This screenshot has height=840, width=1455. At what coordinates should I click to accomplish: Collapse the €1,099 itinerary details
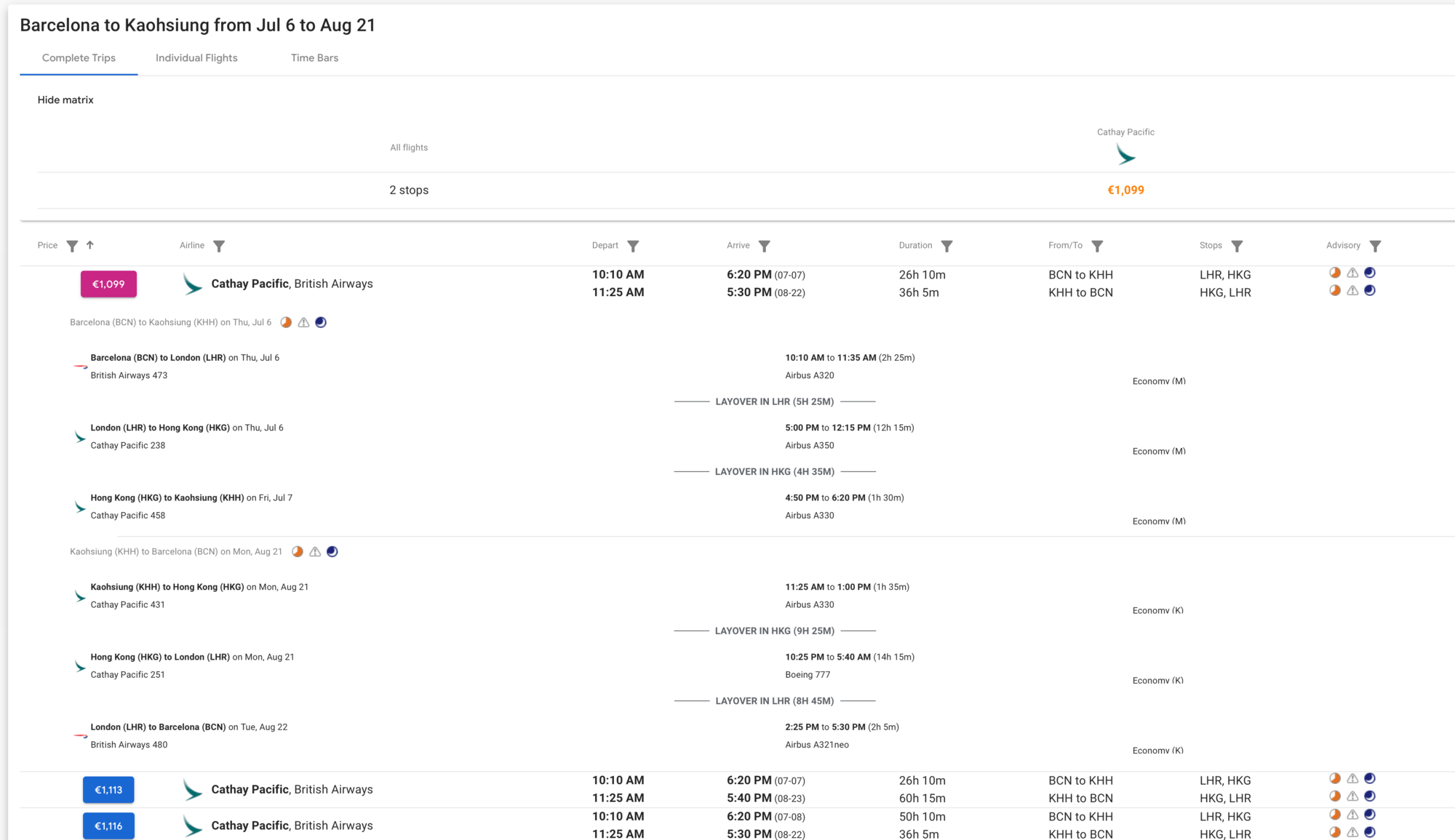[108, 284]
